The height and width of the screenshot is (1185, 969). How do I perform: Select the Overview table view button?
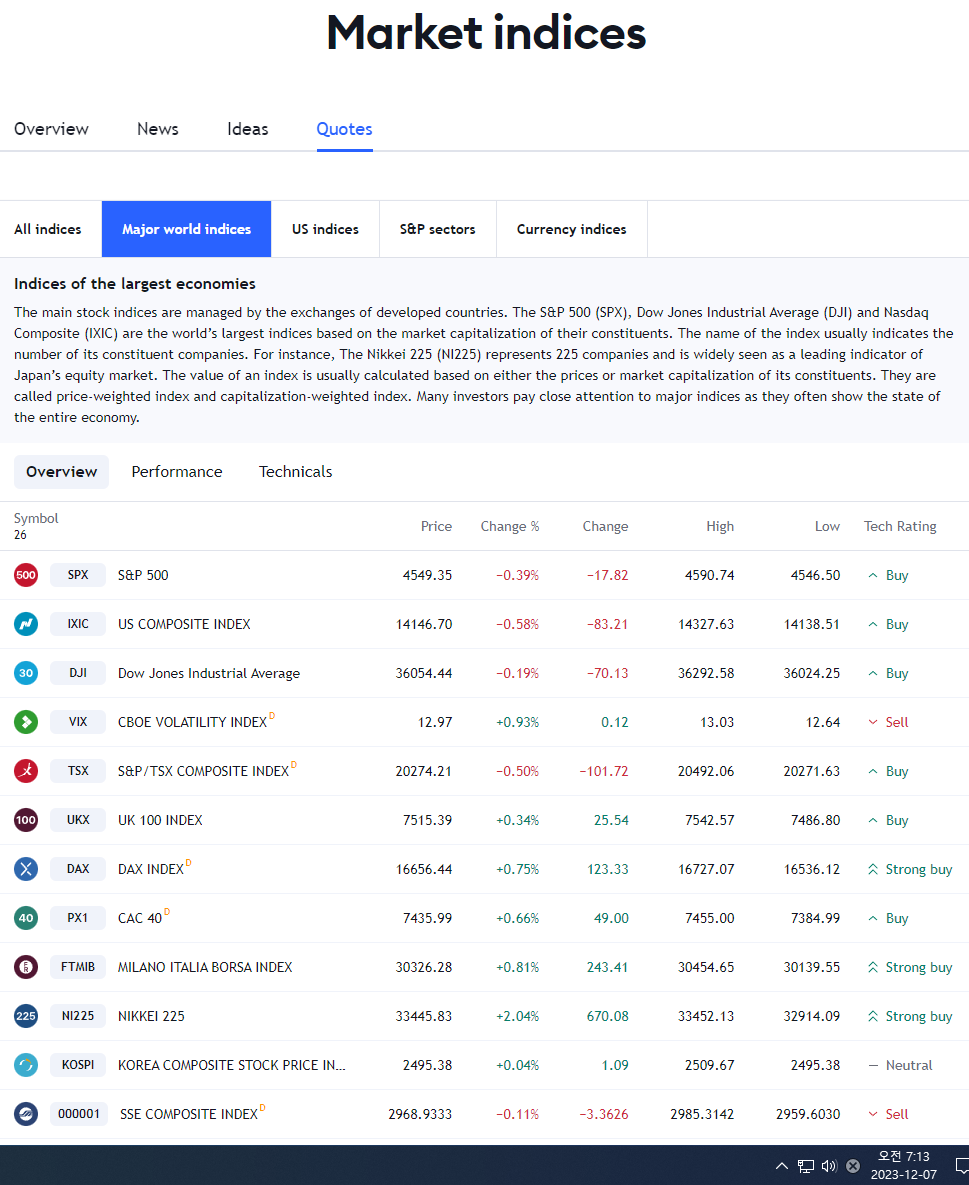coord(61,472)
